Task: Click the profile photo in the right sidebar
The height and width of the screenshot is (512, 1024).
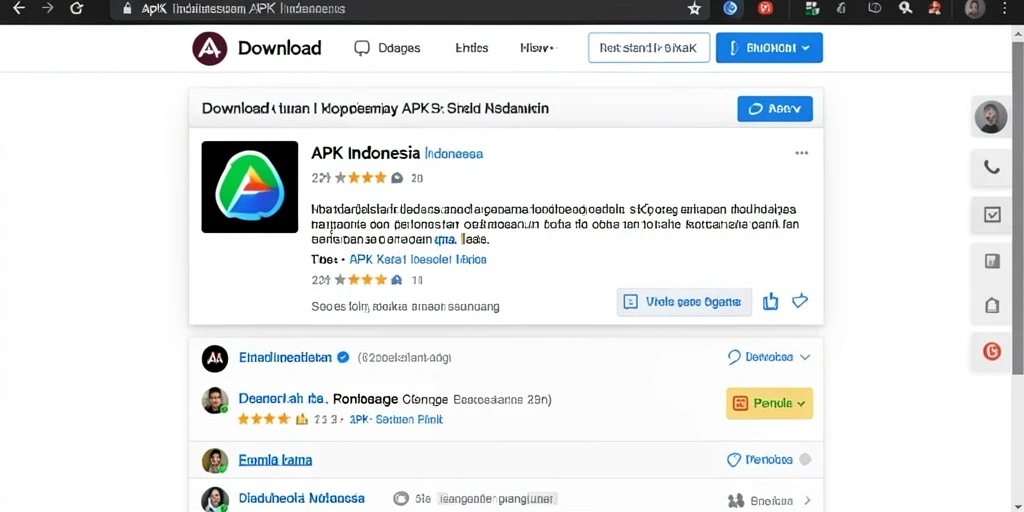Action: pos(991,117)
